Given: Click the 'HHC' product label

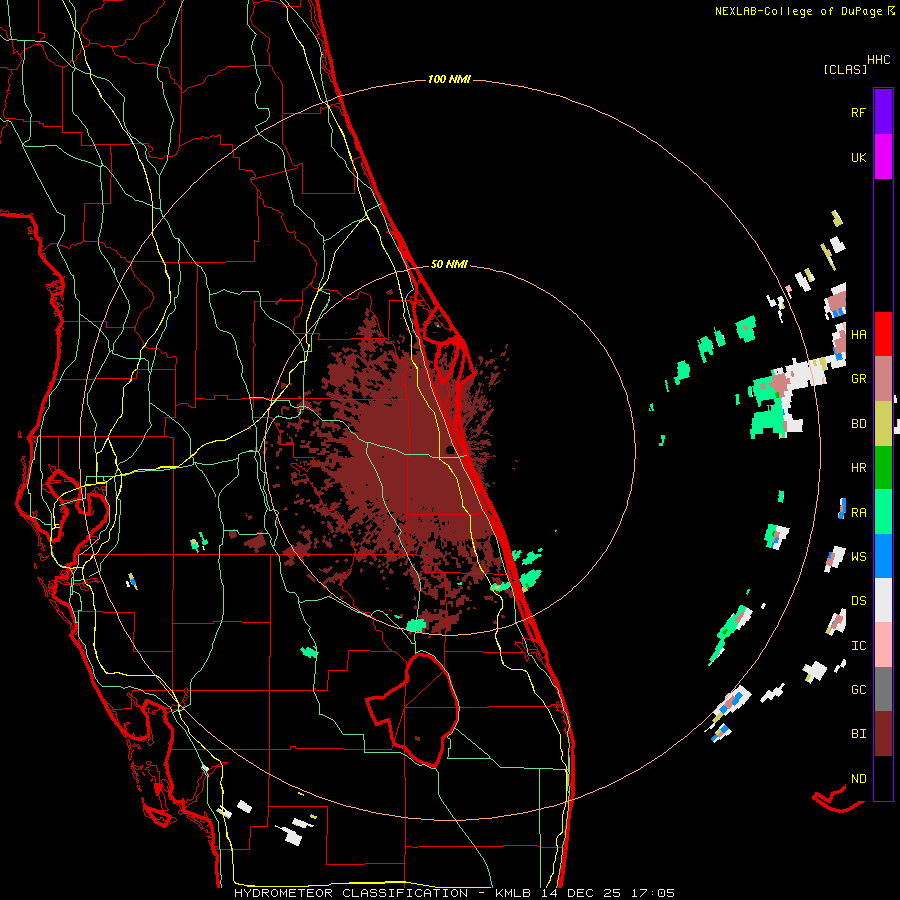Looking at the screenshot, I should pyautogui.click(x=879, y=60).
